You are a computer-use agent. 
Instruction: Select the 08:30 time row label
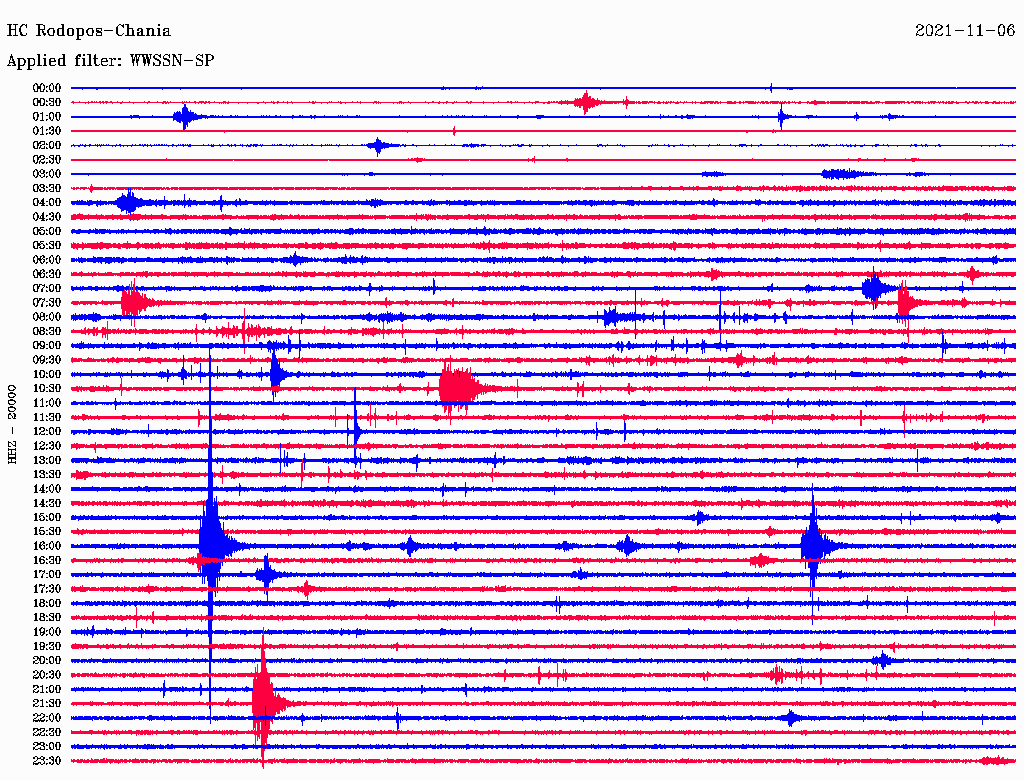click(47, 331)
